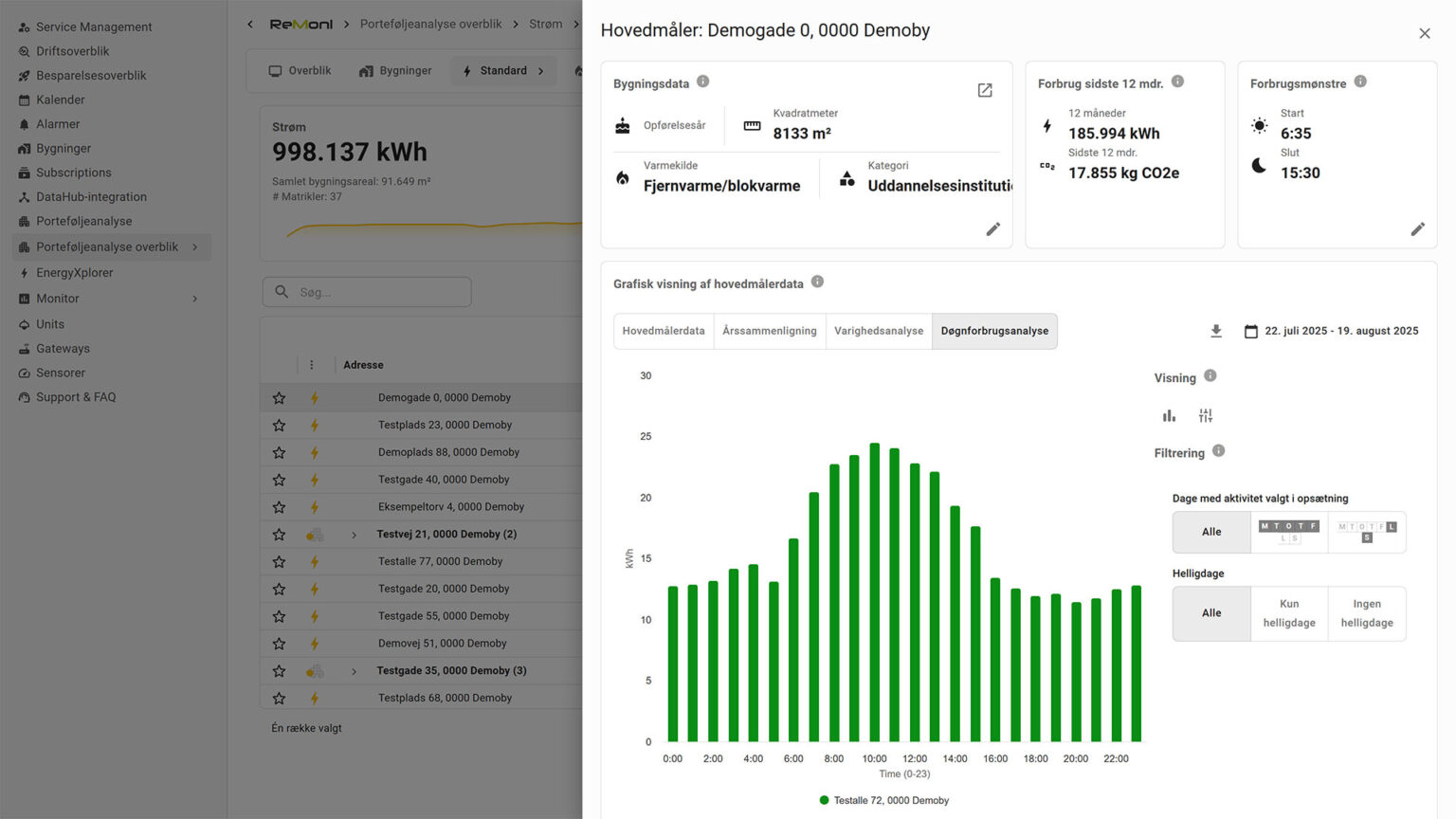This screenshot has width=1456, height=819.
Task: Choose 'Ingen helligdage' filter option
Action: point(1366,613)
